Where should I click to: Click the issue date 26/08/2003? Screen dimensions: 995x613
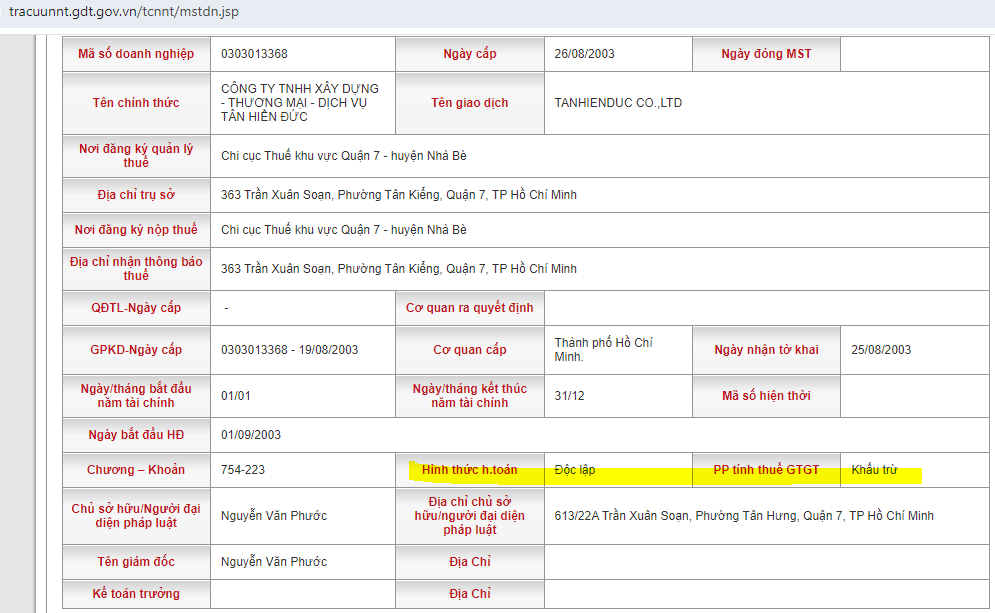[x=584, y=54]
